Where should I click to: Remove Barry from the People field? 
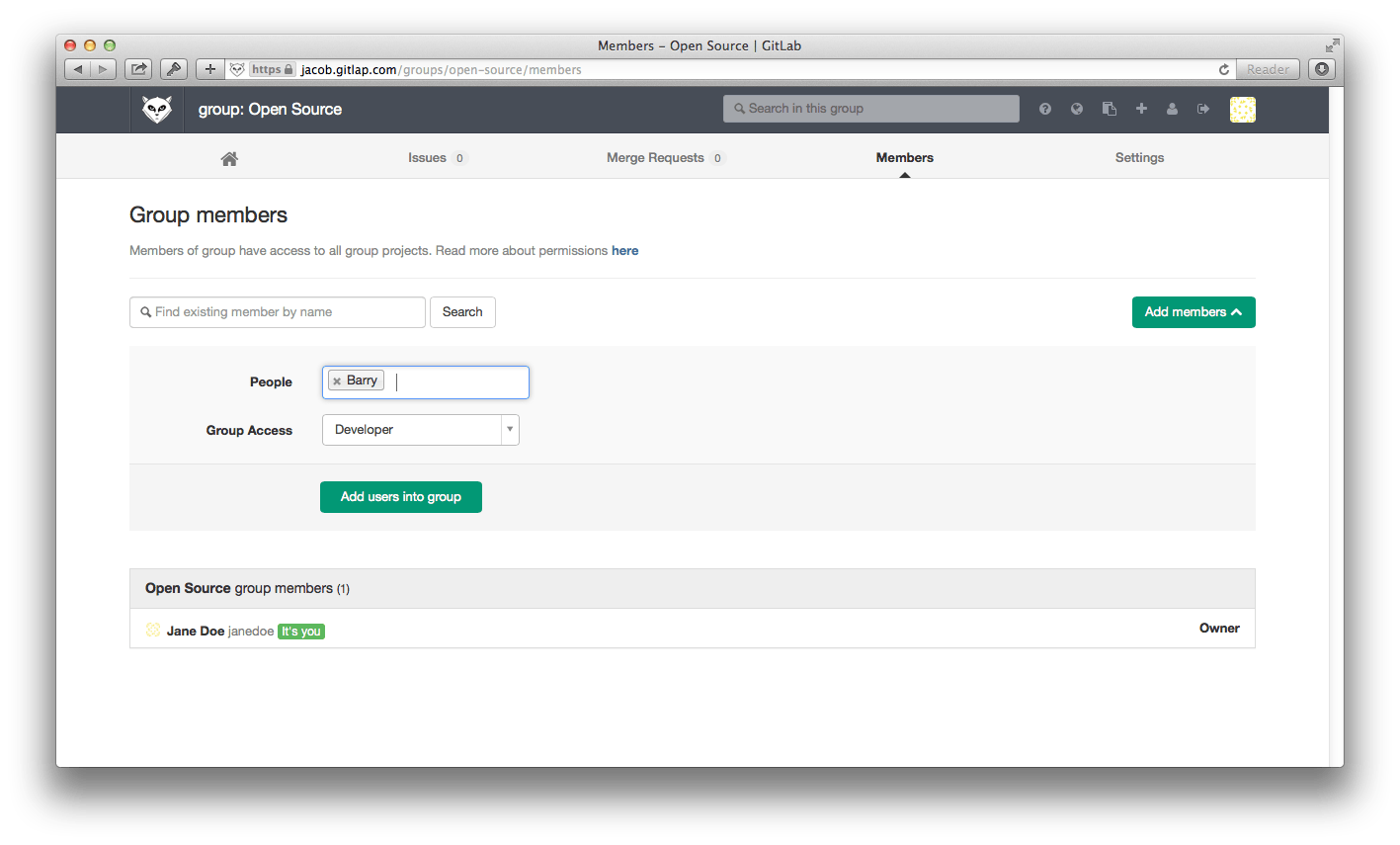pyautogui.click(x=337, y=381)
